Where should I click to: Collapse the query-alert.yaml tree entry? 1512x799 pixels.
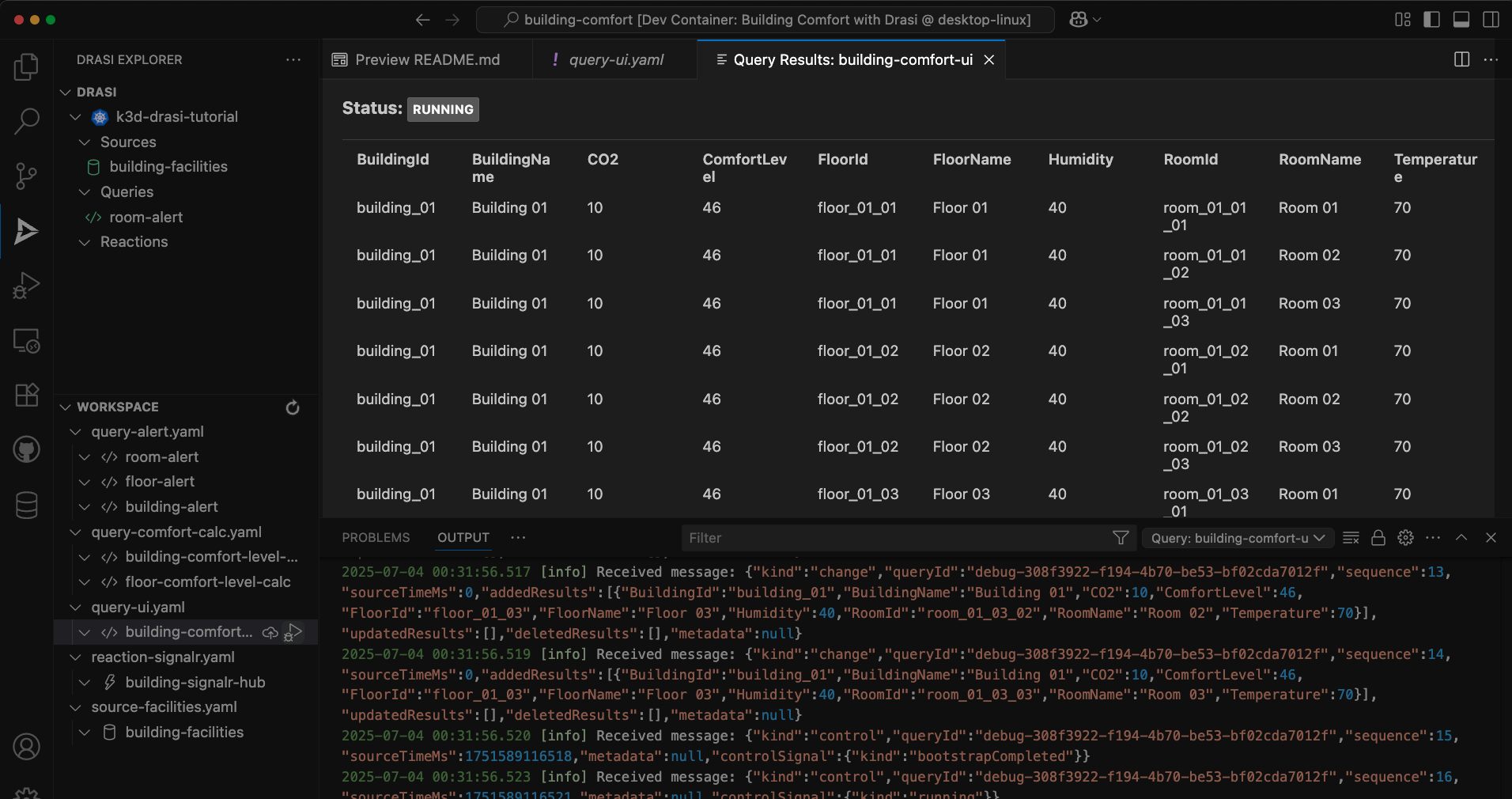(75, 431)
